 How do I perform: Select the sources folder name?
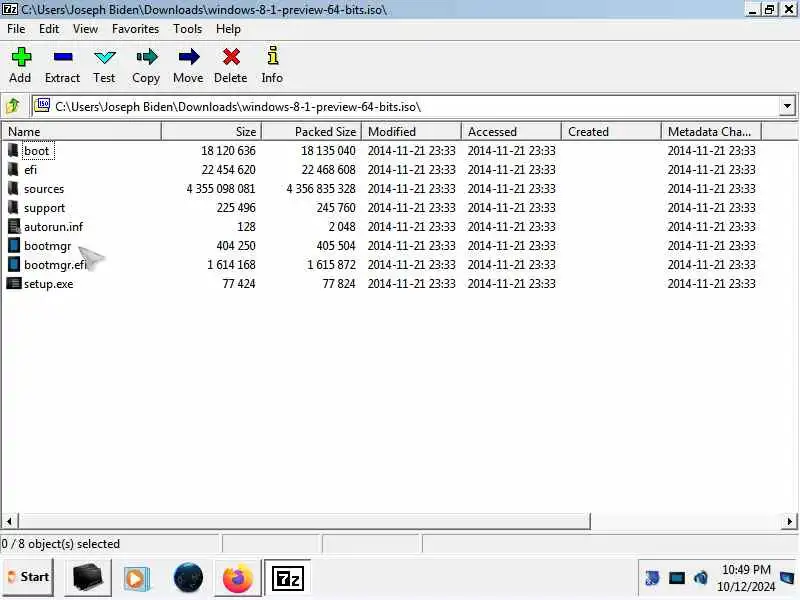pos(44,189)
